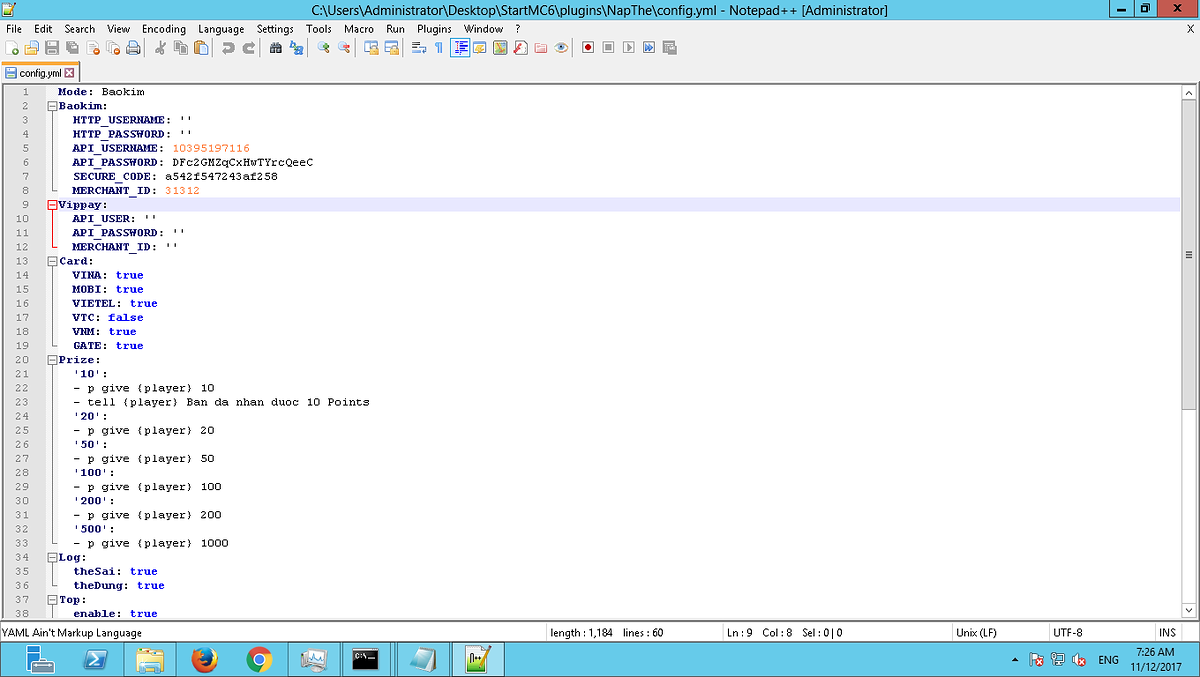
Task: Click the Save toolbar icon
Action: point(52,47)
